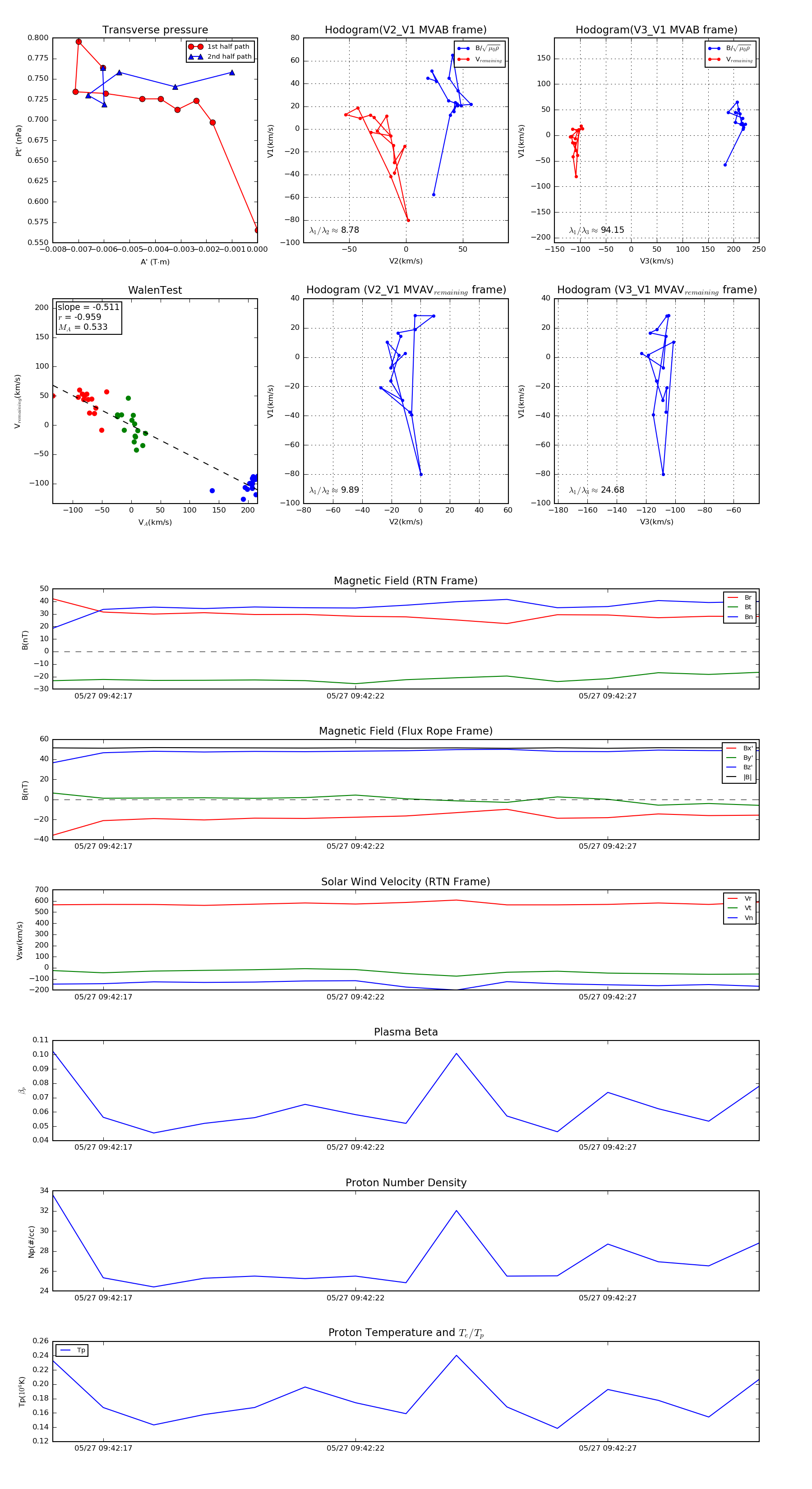
Task: Click the 'Np(#/cc)' y-axis label
Action: coord(31,1242)
